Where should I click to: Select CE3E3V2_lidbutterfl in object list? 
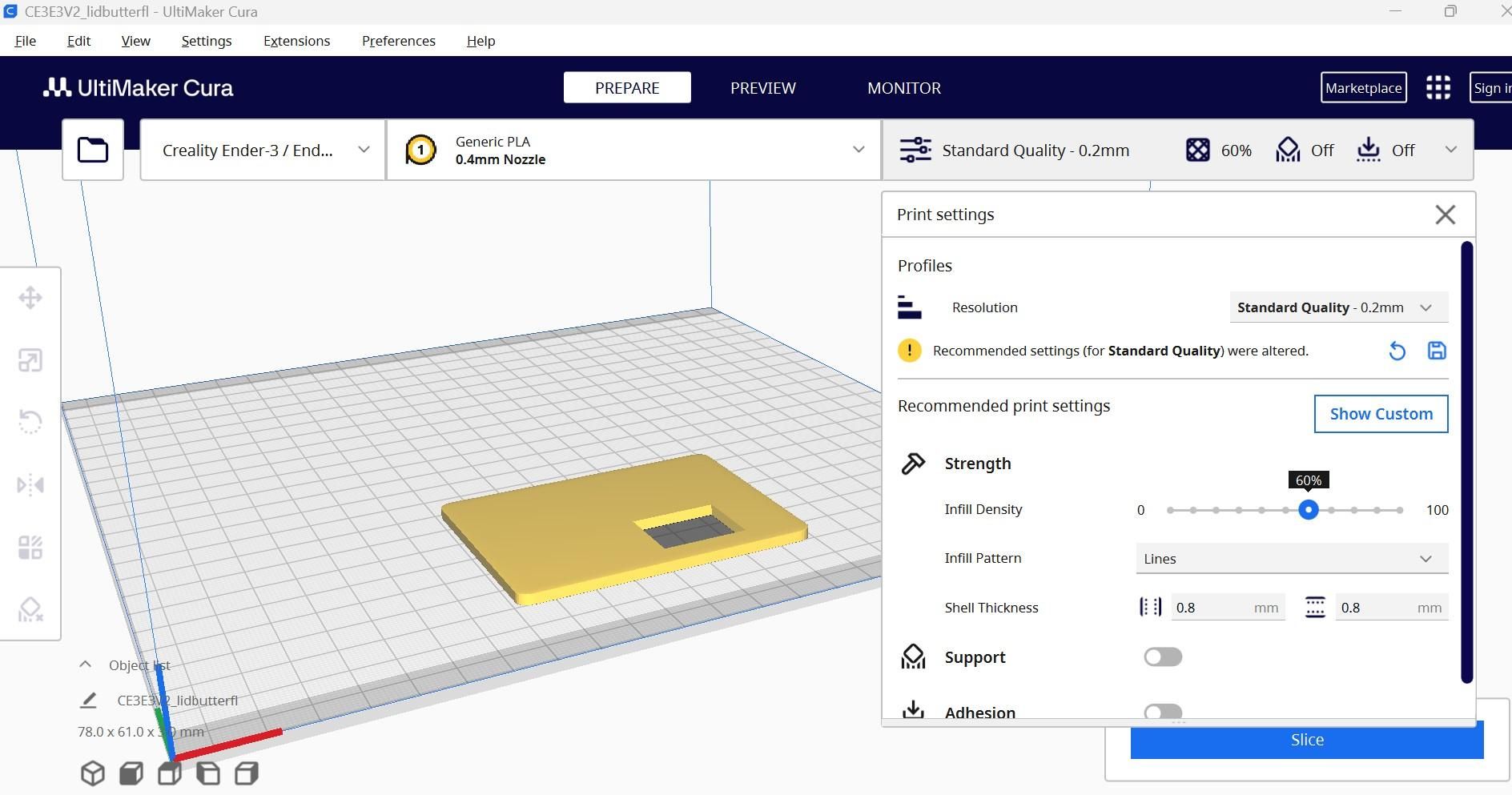click(x=178, y=701)
